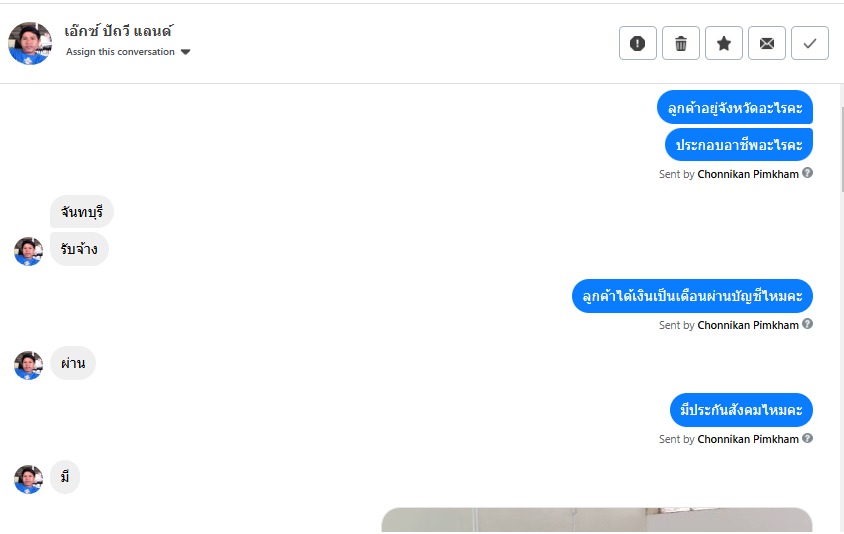Click the spam report exclamation icon

(x=637, y=43)
